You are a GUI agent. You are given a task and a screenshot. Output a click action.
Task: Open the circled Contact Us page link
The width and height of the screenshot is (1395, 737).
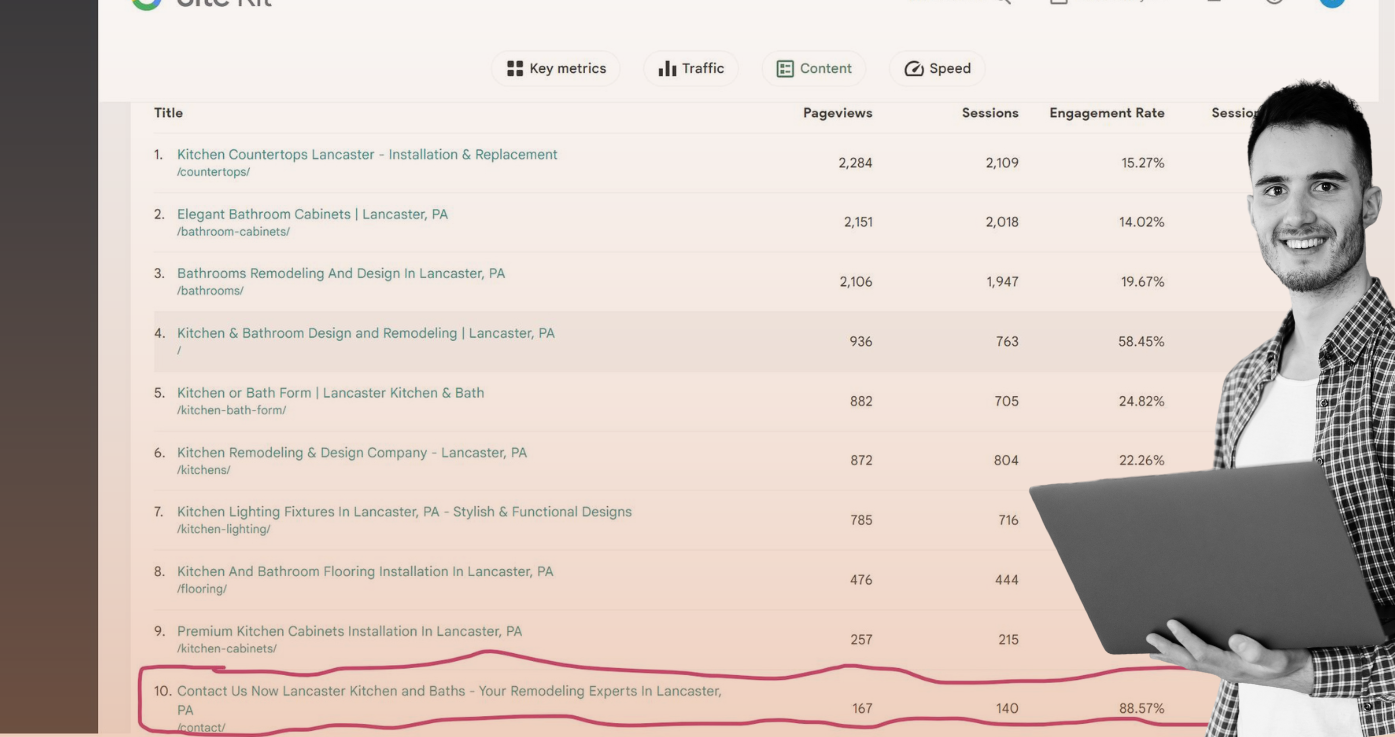pyautogui.click(x=449, y=690)
